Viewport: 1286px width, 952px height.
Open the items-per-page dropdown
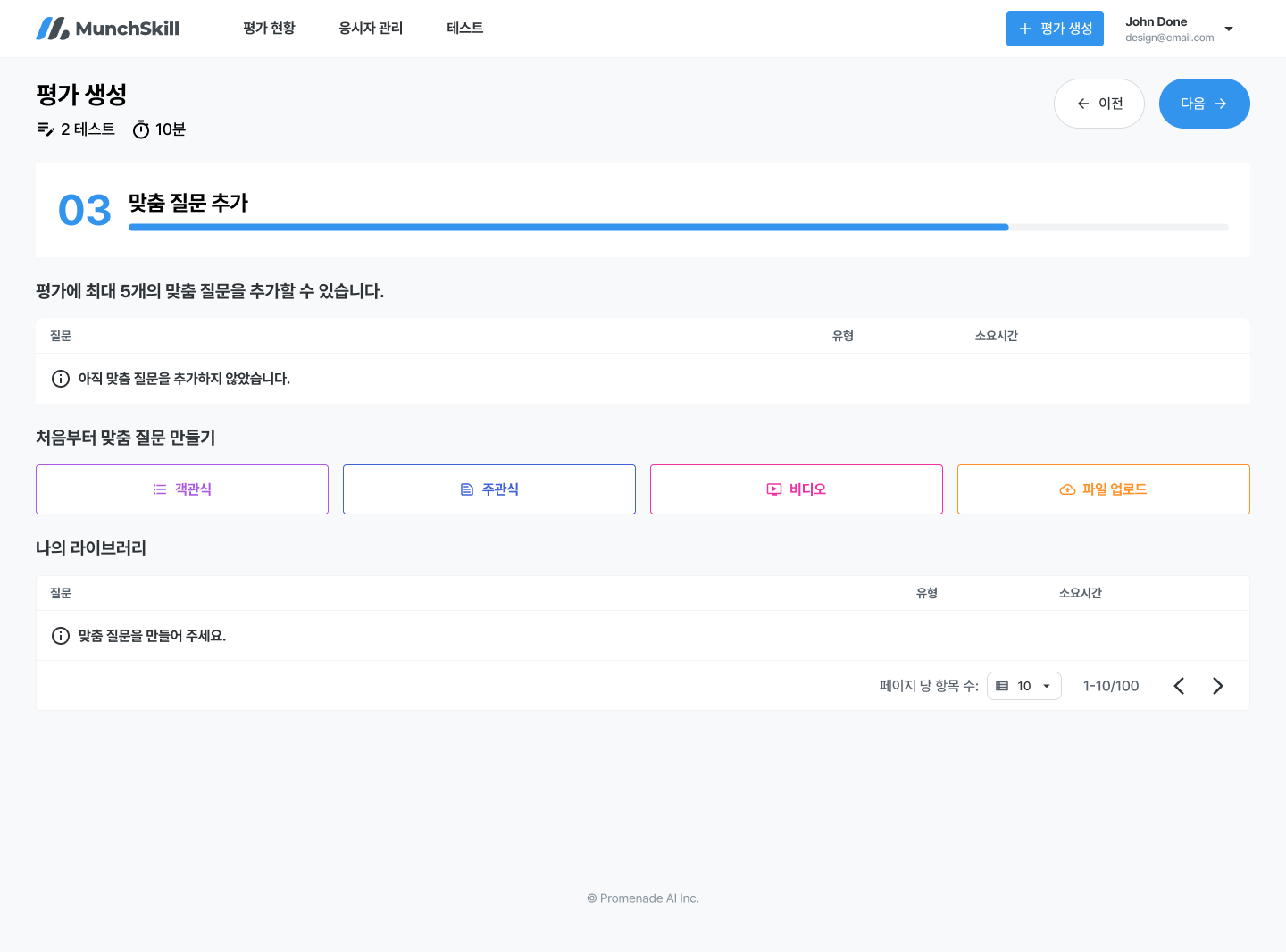[1024, 686]
